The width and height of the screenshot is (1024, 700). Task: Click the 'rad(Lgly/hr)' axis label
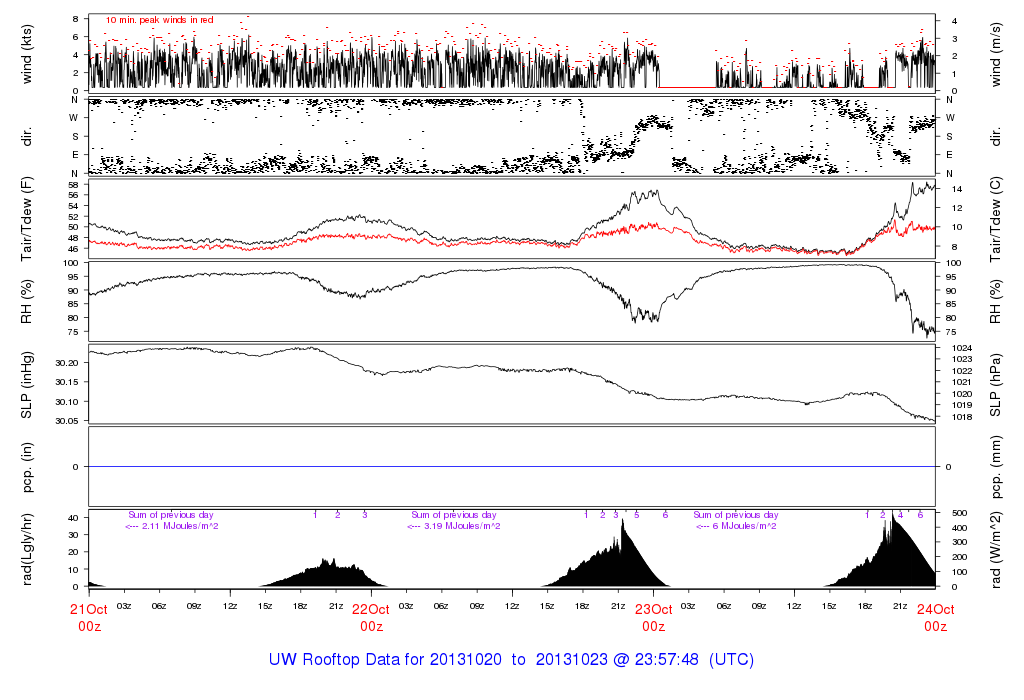[x=27, y=550]
